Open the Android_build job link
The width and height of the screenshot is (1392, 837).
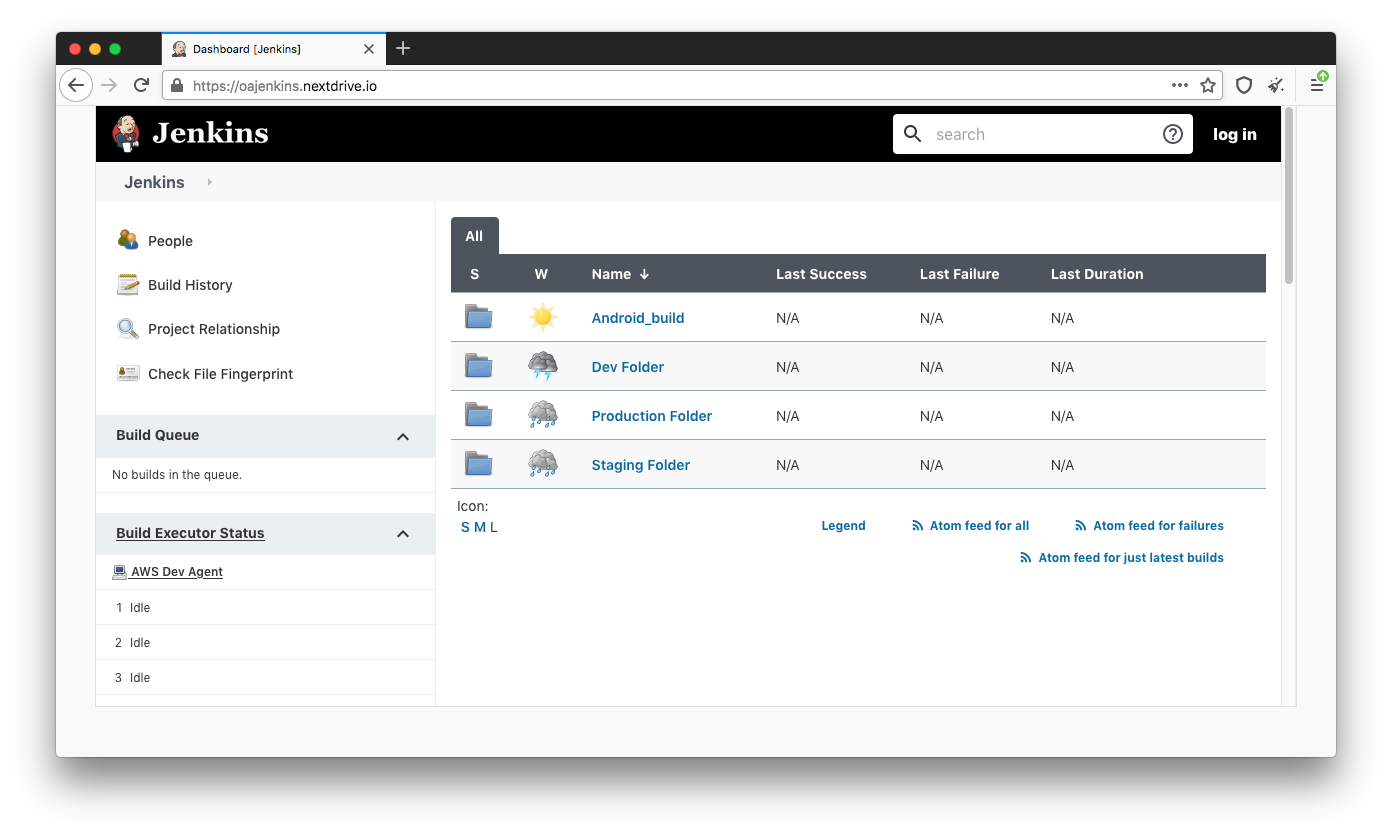(x=638, y=318)
